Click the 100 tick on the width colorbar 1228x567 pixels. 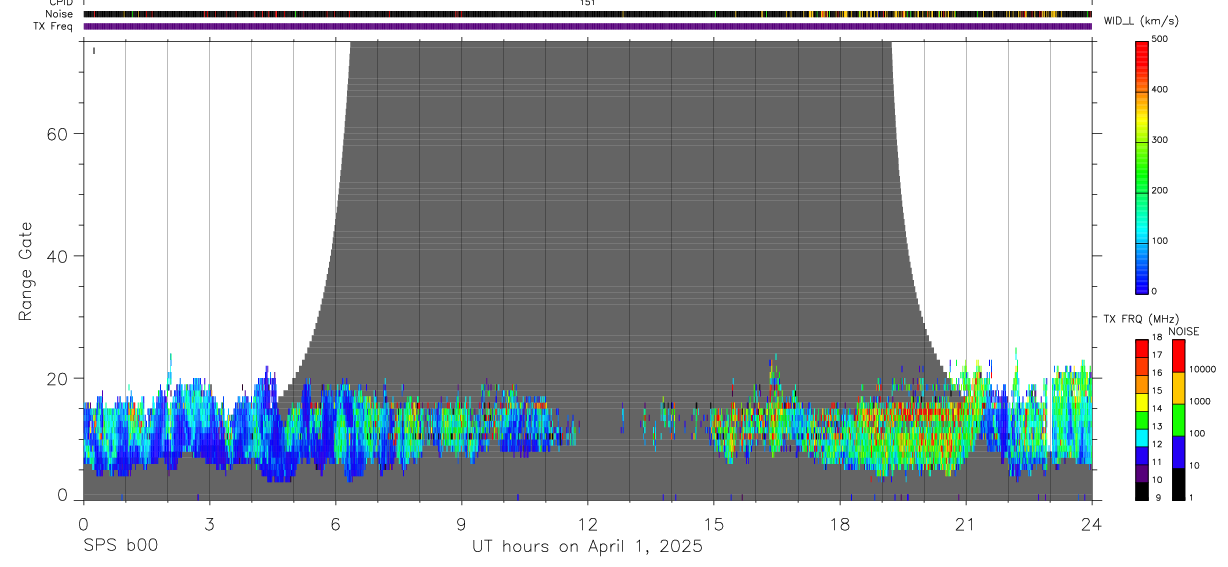coord(1162,241)
